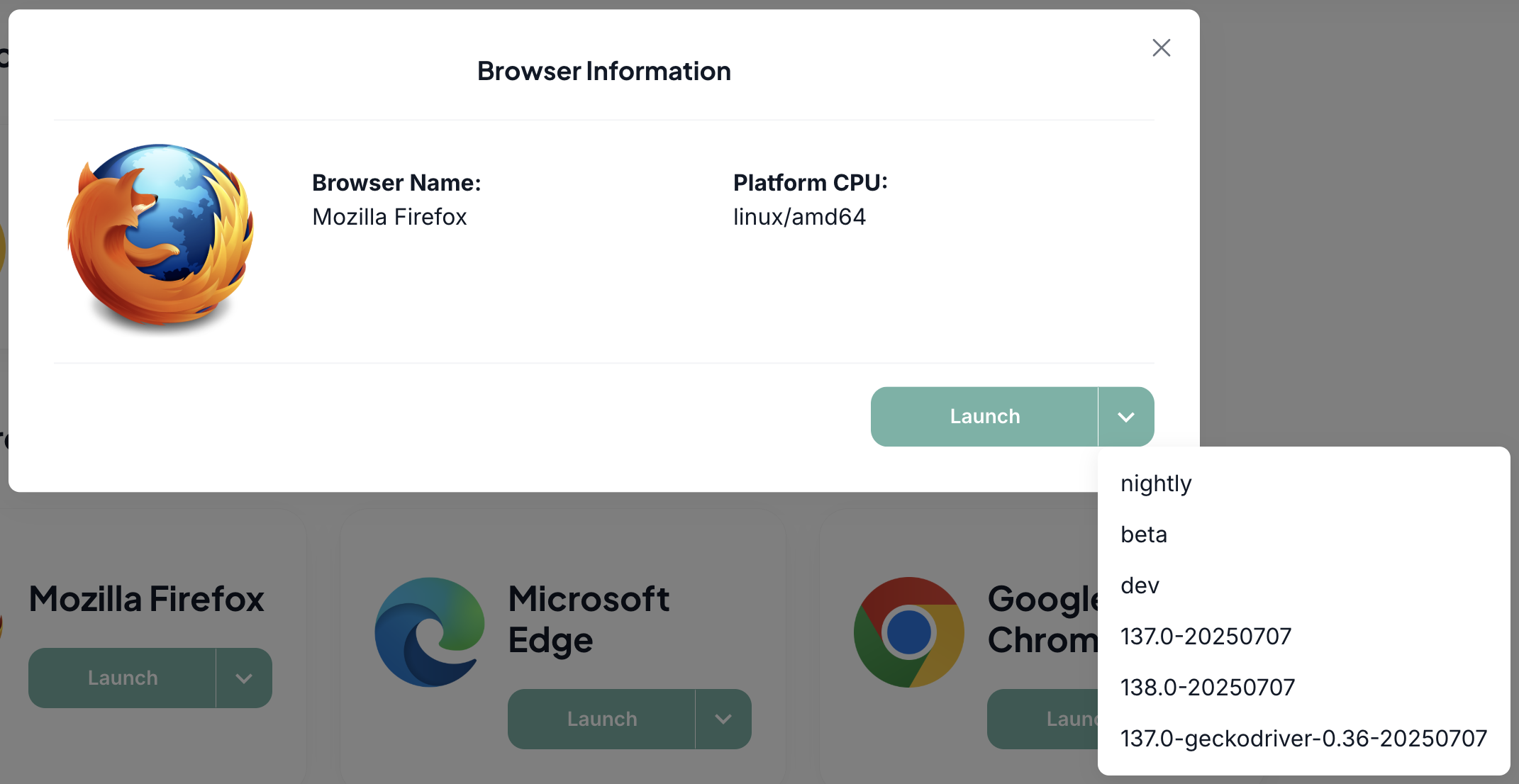Select version 138.0-20250707
Image resolution: width=1519 pixels, height=784 pixels.
tap(1303, 688)
